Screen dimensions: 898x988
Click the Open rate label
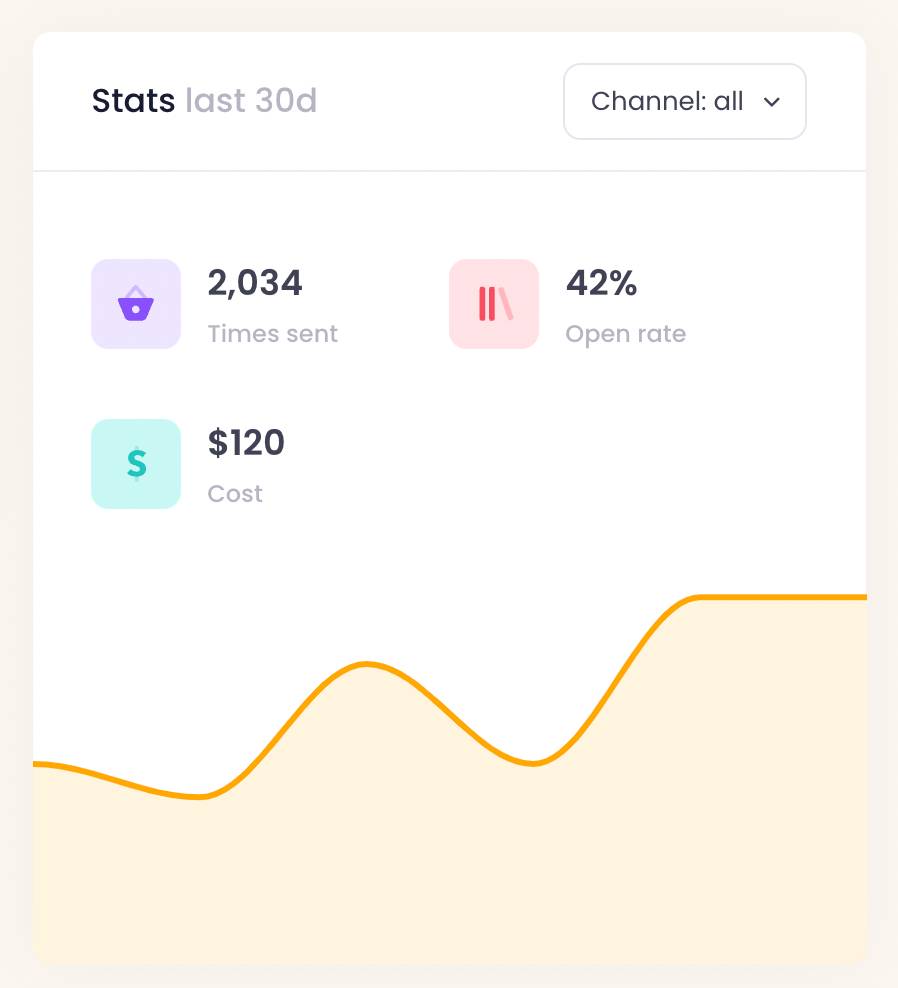(625, 334)
